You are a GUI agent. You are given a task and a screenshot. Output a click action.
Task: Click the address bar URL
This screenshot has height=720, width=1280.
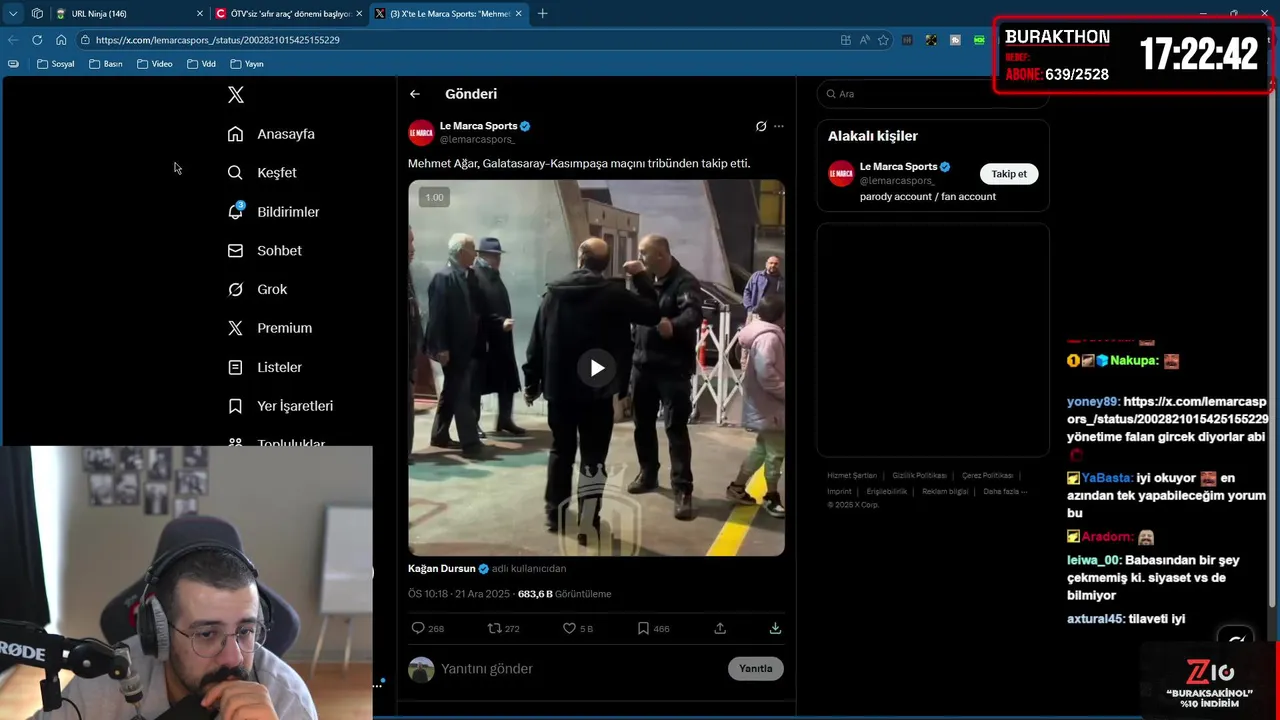tap(218, 40)
